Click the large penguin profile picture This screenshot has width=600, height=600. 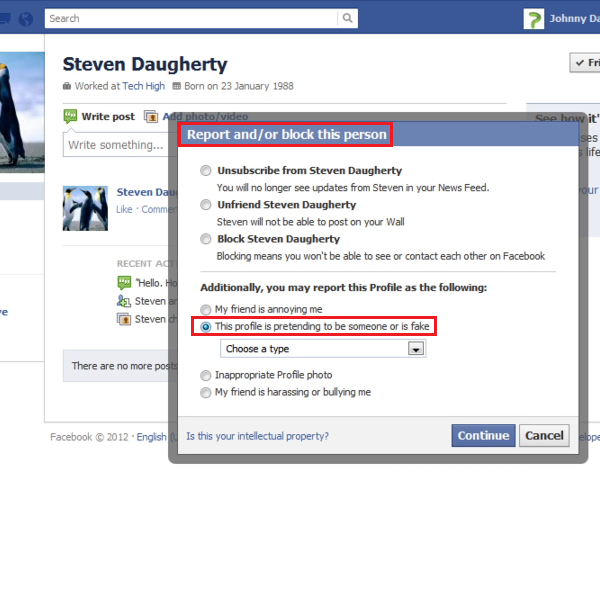[22, 112]
